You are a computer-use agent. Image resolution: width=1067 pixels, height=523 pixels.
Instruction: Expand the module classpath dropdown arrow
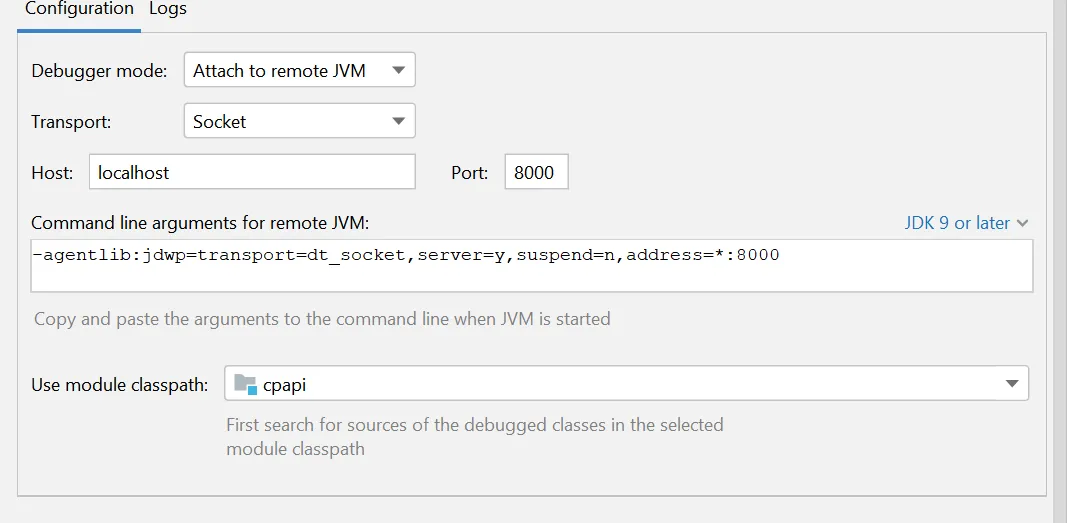tap(1012, 384)
